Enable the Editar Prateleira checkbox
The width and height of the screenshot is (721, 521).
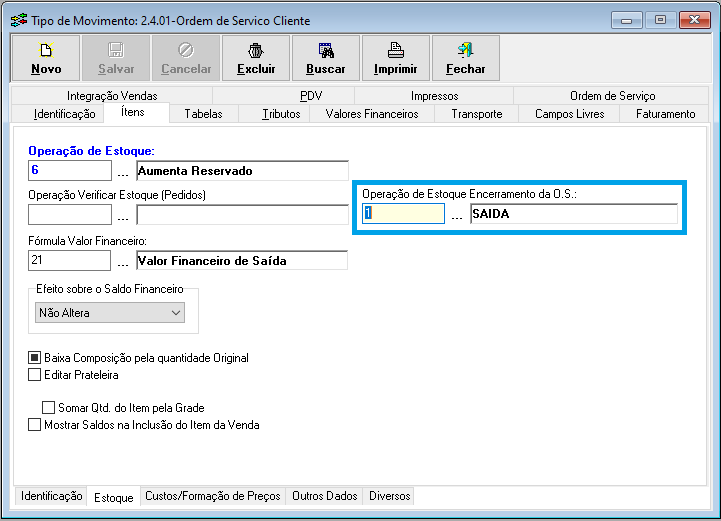pyautogui.click(x=35, y=375)
